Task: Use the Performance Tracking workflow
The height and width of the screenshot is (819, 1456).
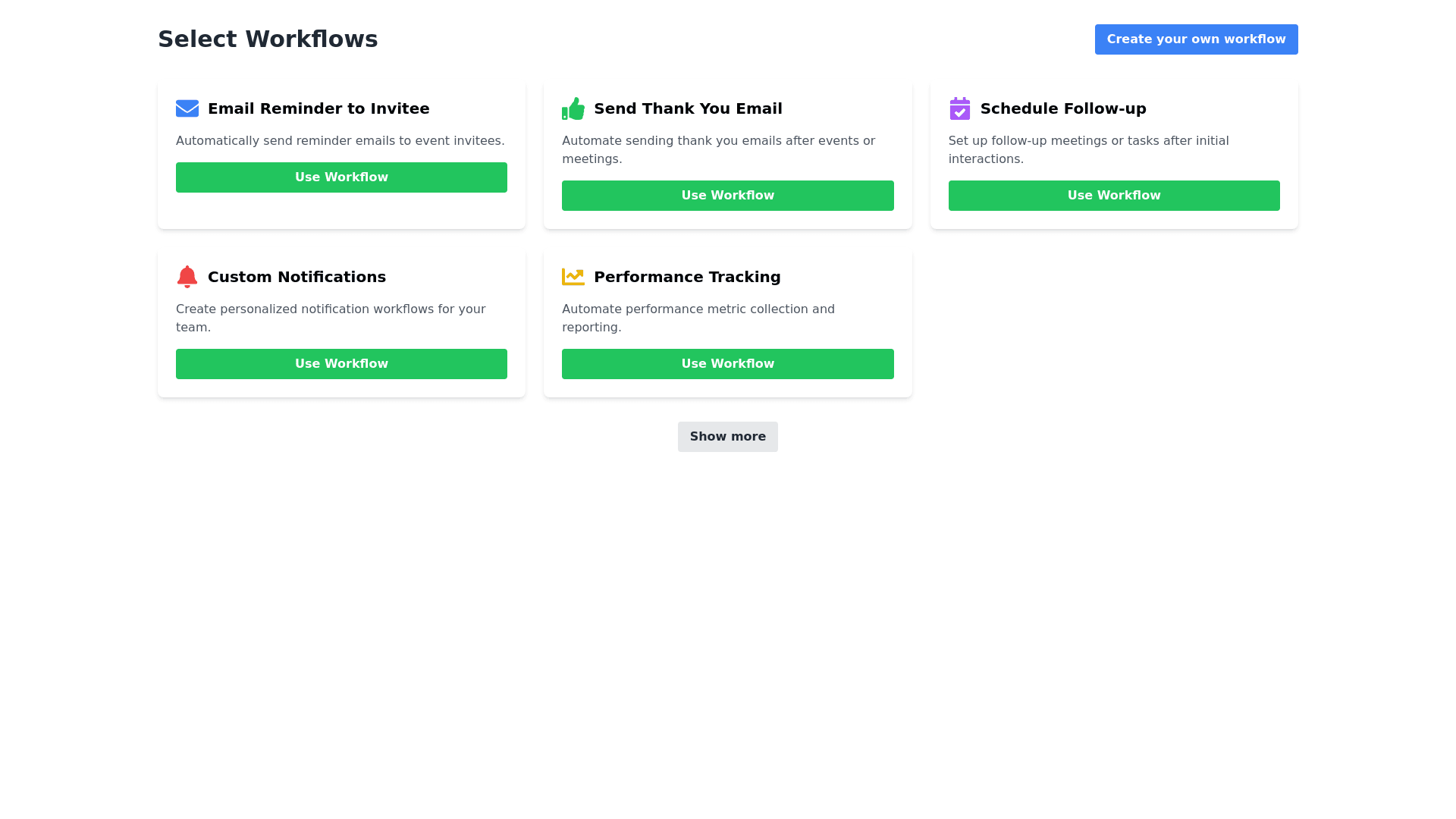Action: pos(727,364)
